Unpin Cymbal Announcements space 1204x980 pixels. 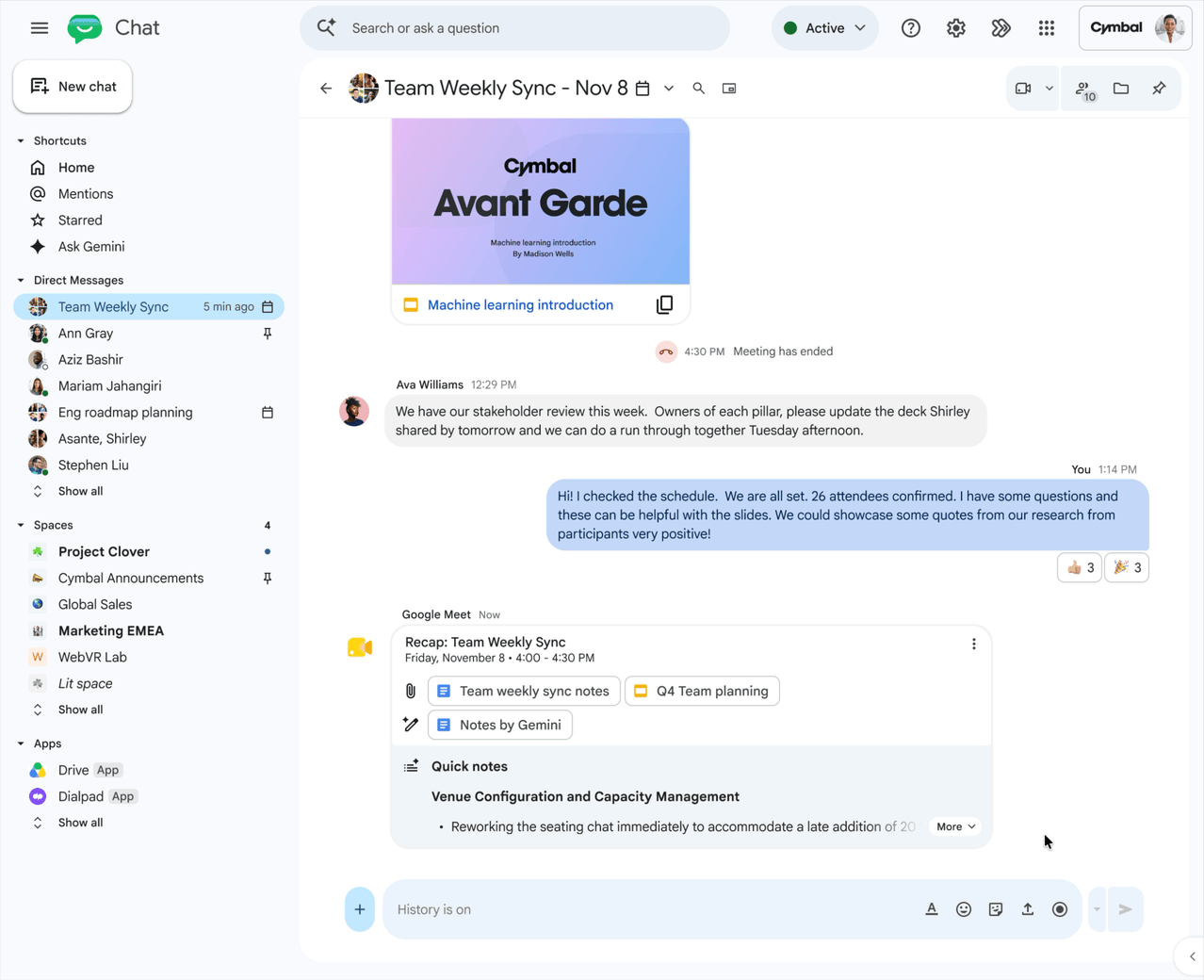click(x=268, y=579)
